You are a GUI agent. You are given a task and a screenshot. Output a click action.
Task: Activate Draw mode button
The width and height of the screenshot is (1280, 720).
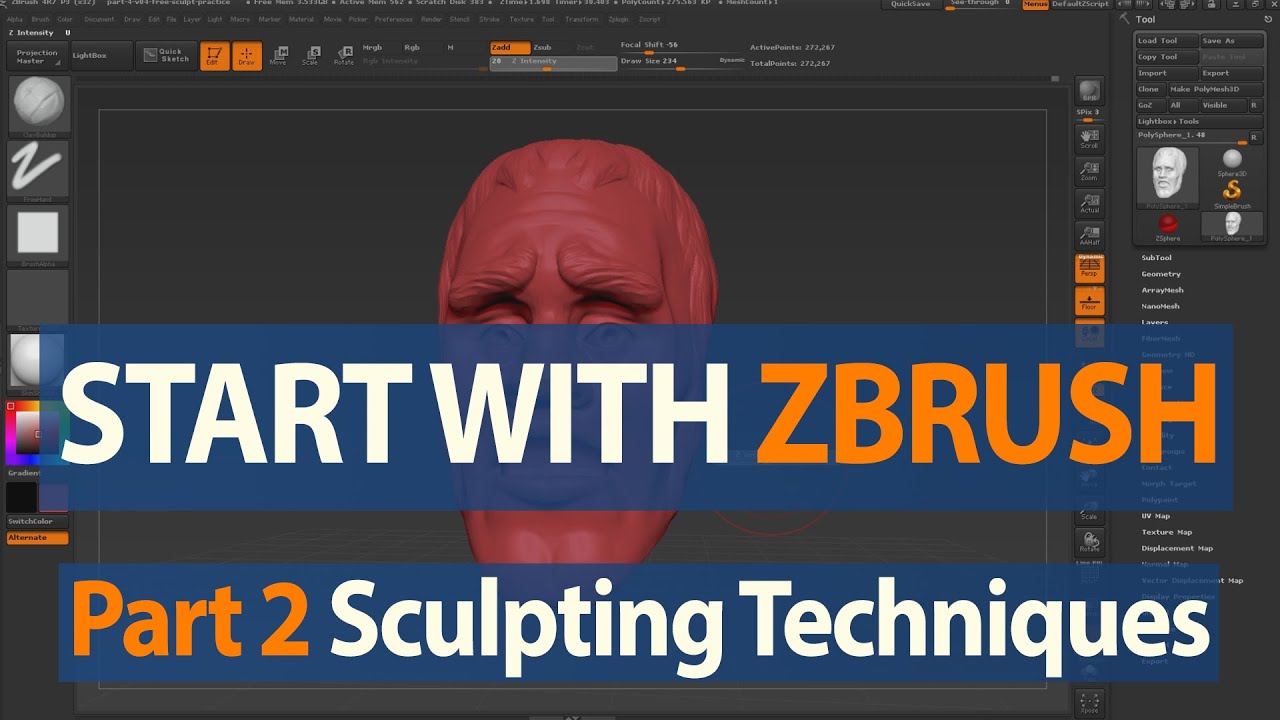click(246, 56)
